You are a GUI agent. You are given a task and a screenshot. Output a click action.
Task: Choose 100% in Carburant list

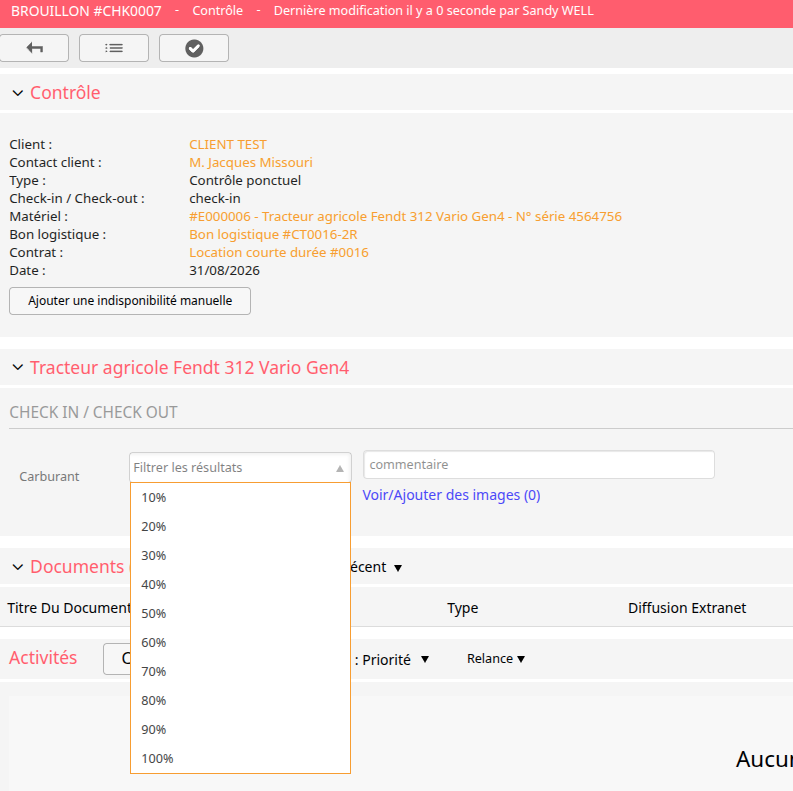point(240,759)
